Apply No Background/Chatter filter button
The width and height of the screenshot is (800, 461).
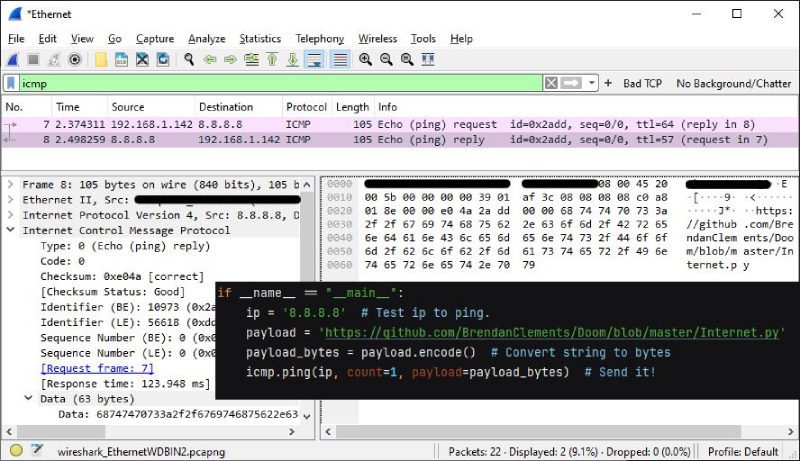[x=734, y=84]
